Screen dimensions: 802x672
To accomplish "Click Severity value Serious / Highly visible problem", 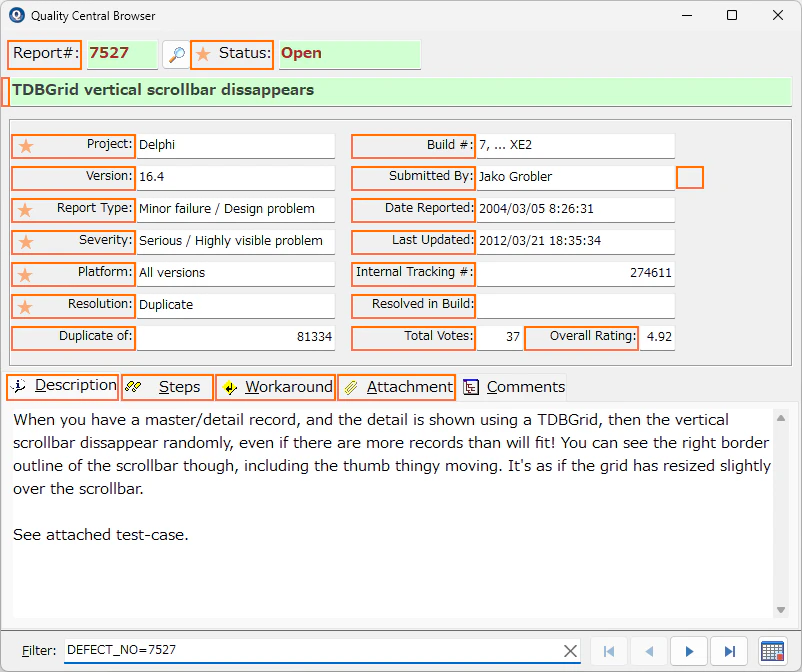I will 236,241.
